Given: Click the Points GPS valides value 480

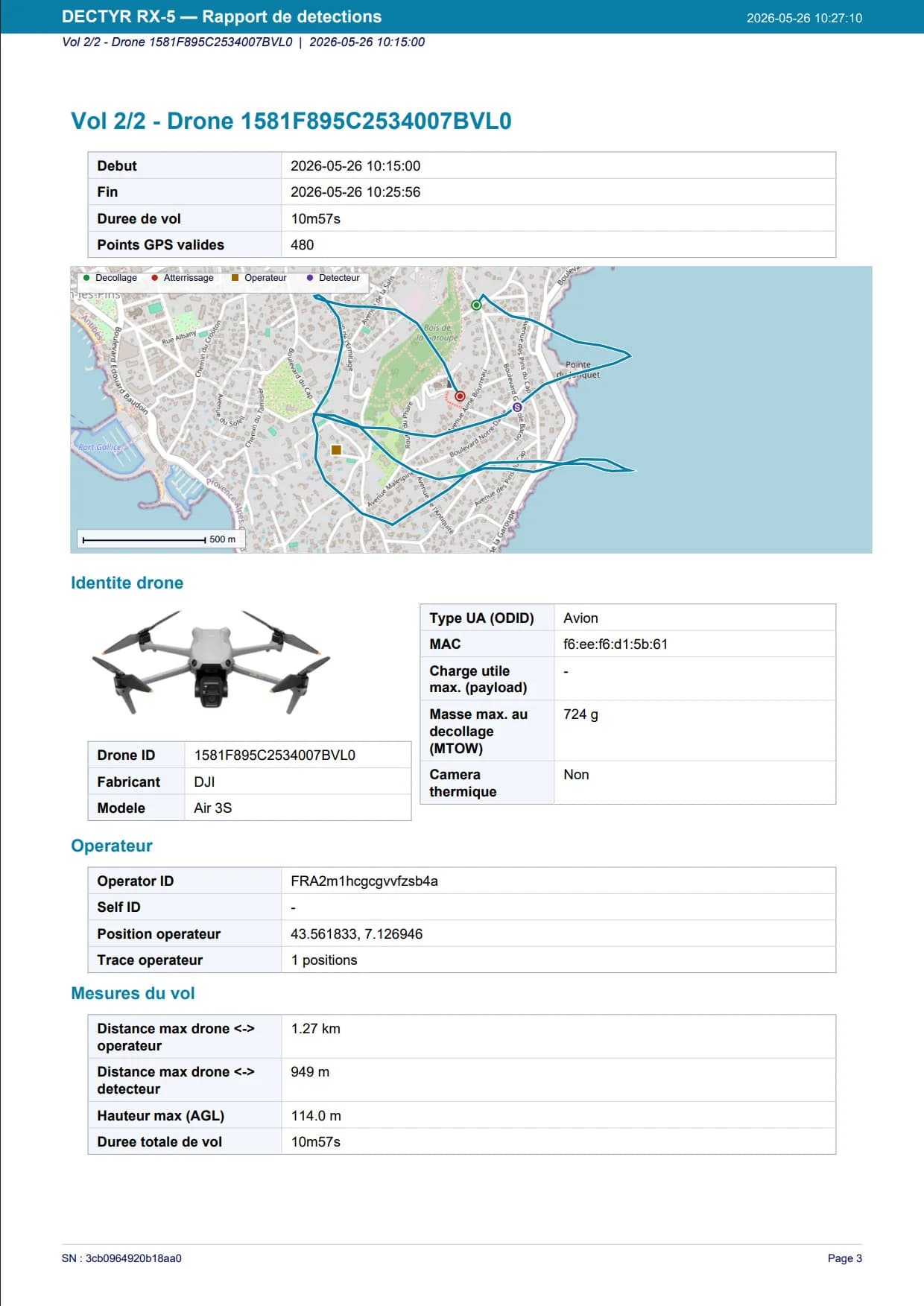Looking at the screenshot, I should click(x=302, y=245).
